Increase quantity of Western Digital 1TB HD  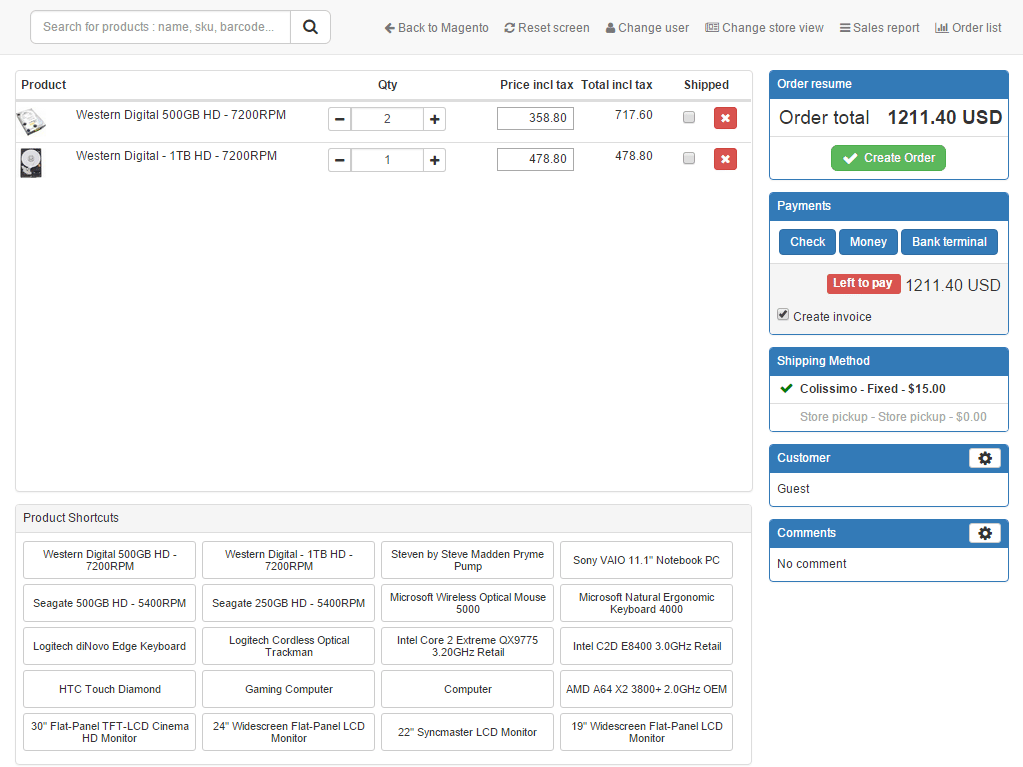coord(435,160)
